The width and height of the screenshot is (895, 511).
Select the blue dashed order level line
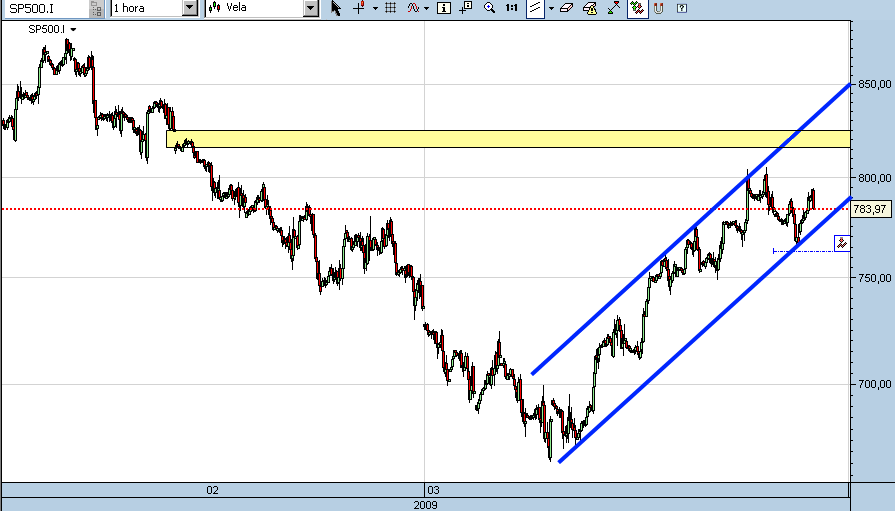(803, 251)
